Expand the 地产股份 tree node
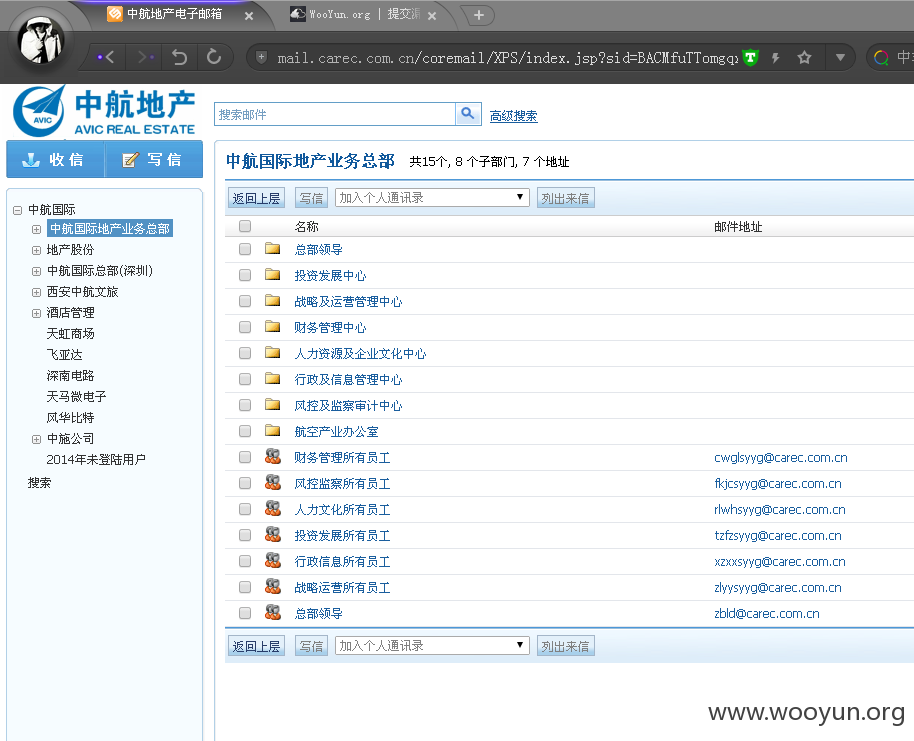This screenshot has width=914, height=741. (36, 250)
